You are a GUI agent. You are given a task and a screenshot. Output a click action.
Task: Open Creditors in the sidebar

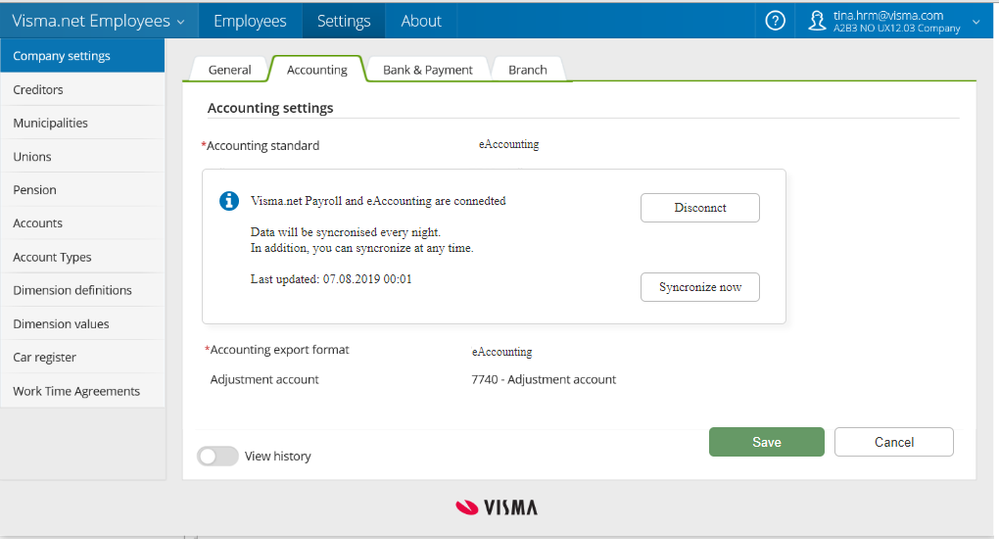point(82,89)
